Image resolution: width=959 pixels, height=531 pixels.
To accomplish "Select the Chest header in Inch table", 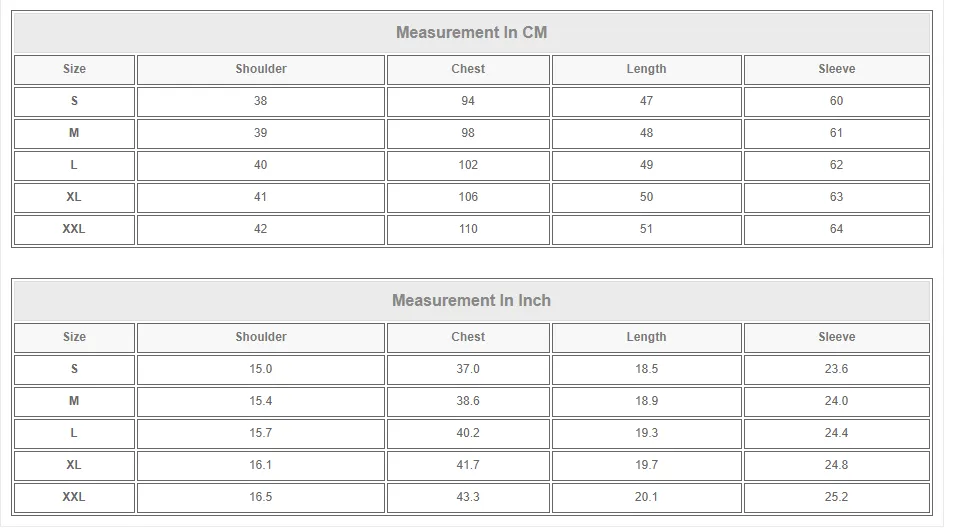I will click(x=468, y=337).
